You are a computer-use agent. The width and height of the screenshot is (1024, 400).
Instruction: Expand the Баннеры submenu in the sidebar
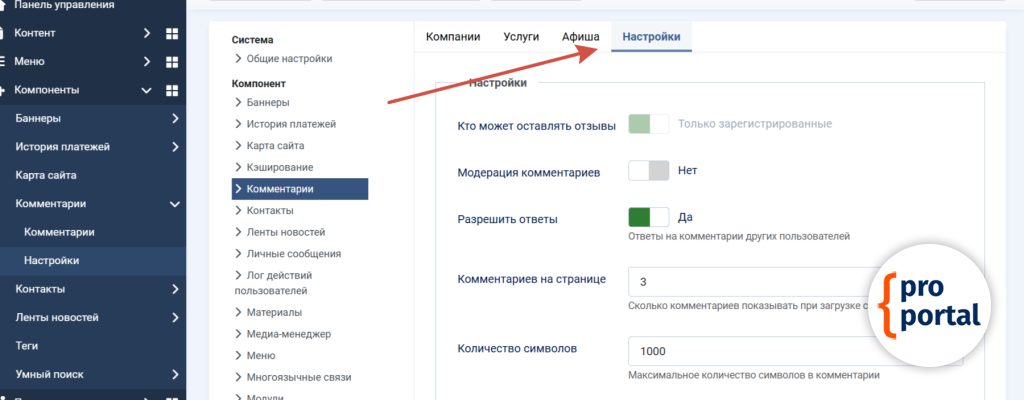175,119
